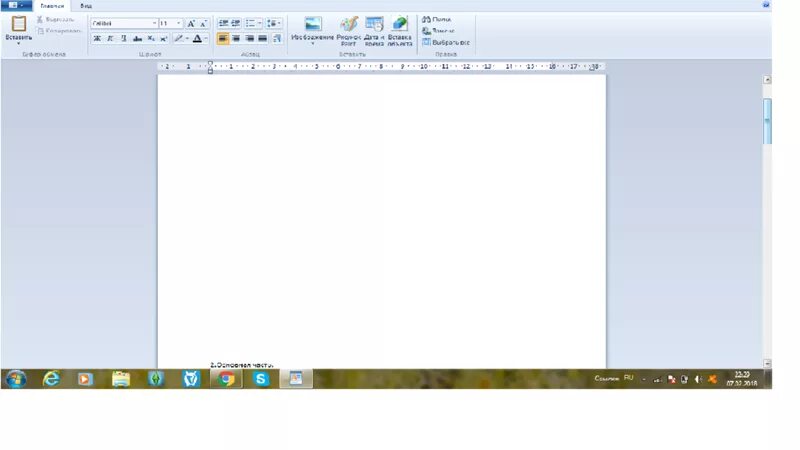Select align text left
Viewport: 800px width, 450px height.
[223, 39]
